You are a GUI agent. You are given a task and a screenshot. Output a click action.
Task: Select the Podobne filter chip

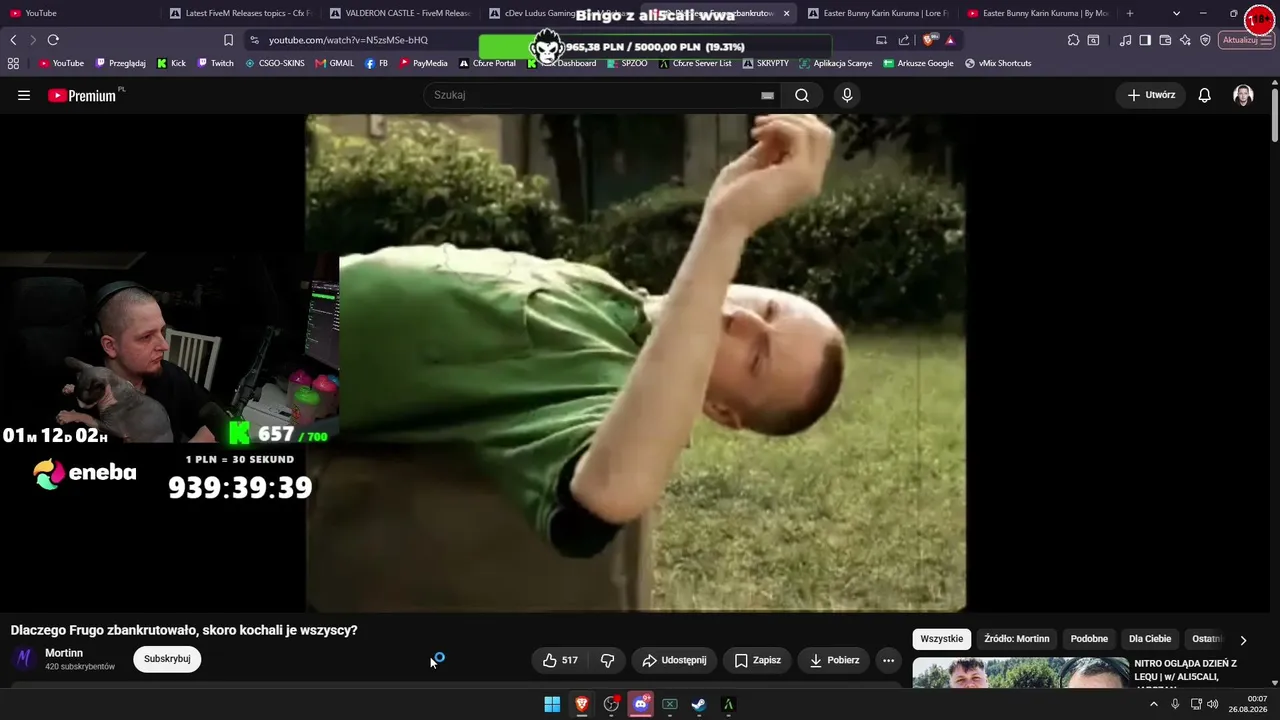[x=1089, y=639]
